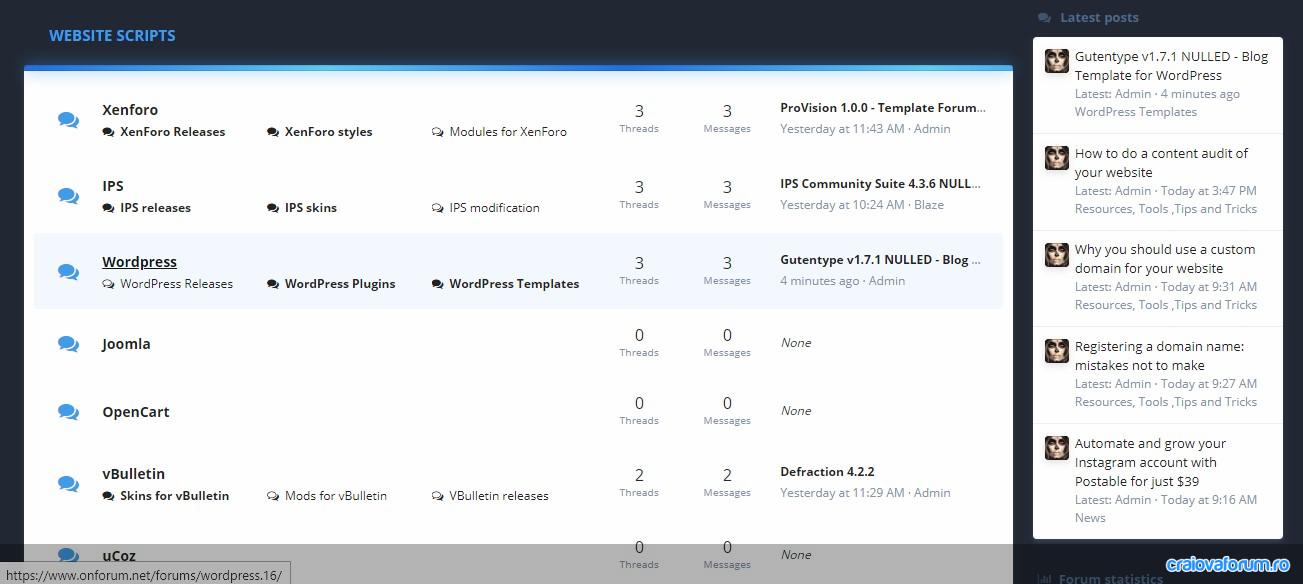View Blaze's profile in IPS row

pyautogui.click(x=929, y=205)
